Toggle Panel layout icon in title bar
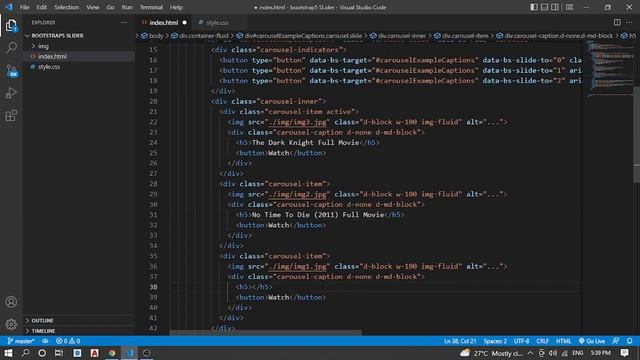Image resolution: width=640 pixels, height=360 pixels. click(544, 7)
